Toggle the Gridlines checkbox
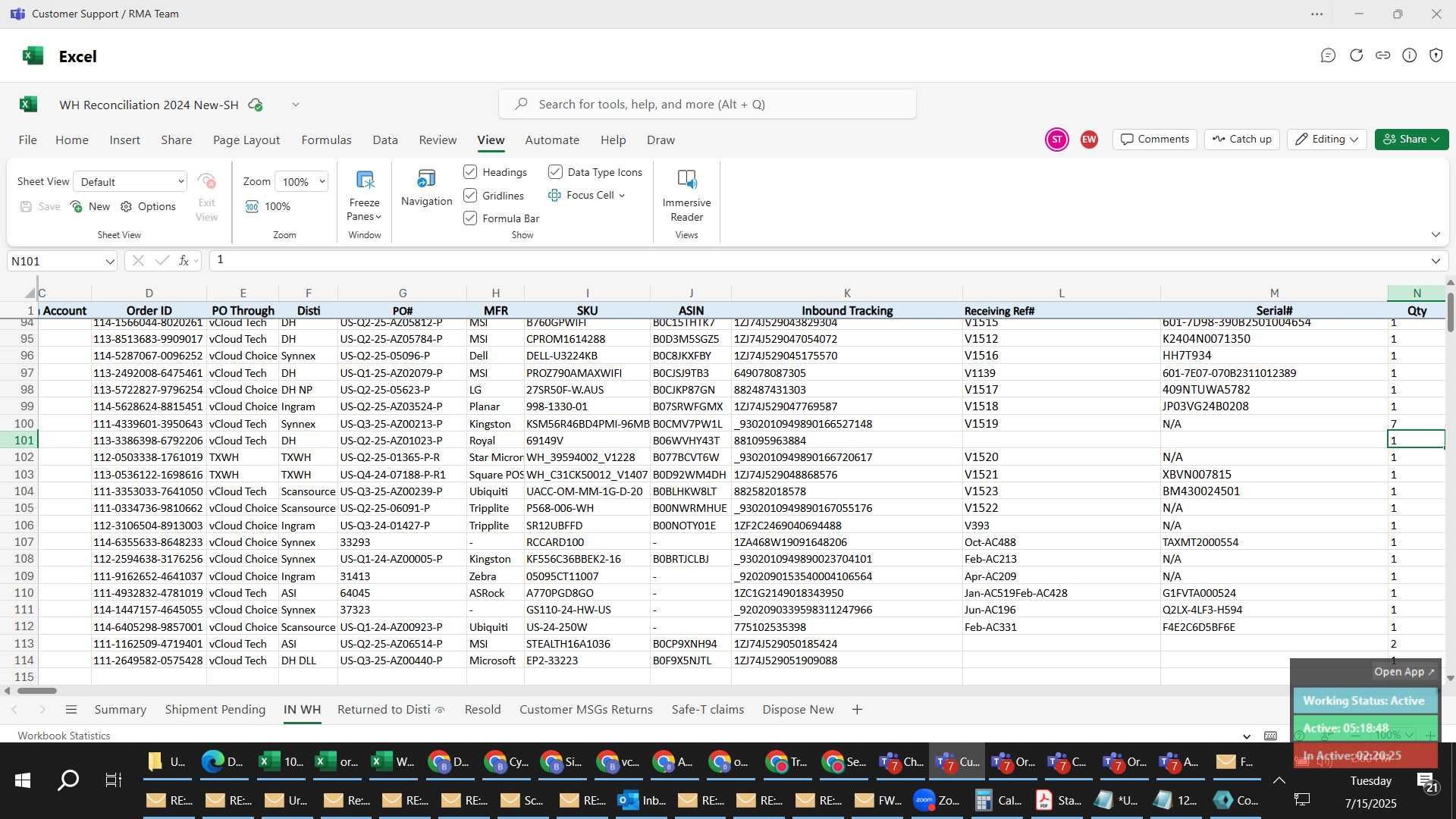This screenshot has height=819, width=1456. pos(470,195)
